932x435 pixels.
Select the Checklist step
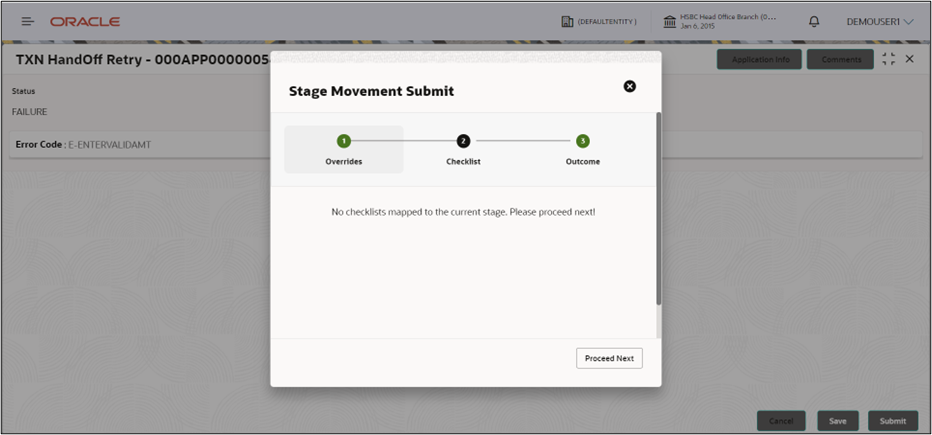pyautogui.click(x=463, y=150)
